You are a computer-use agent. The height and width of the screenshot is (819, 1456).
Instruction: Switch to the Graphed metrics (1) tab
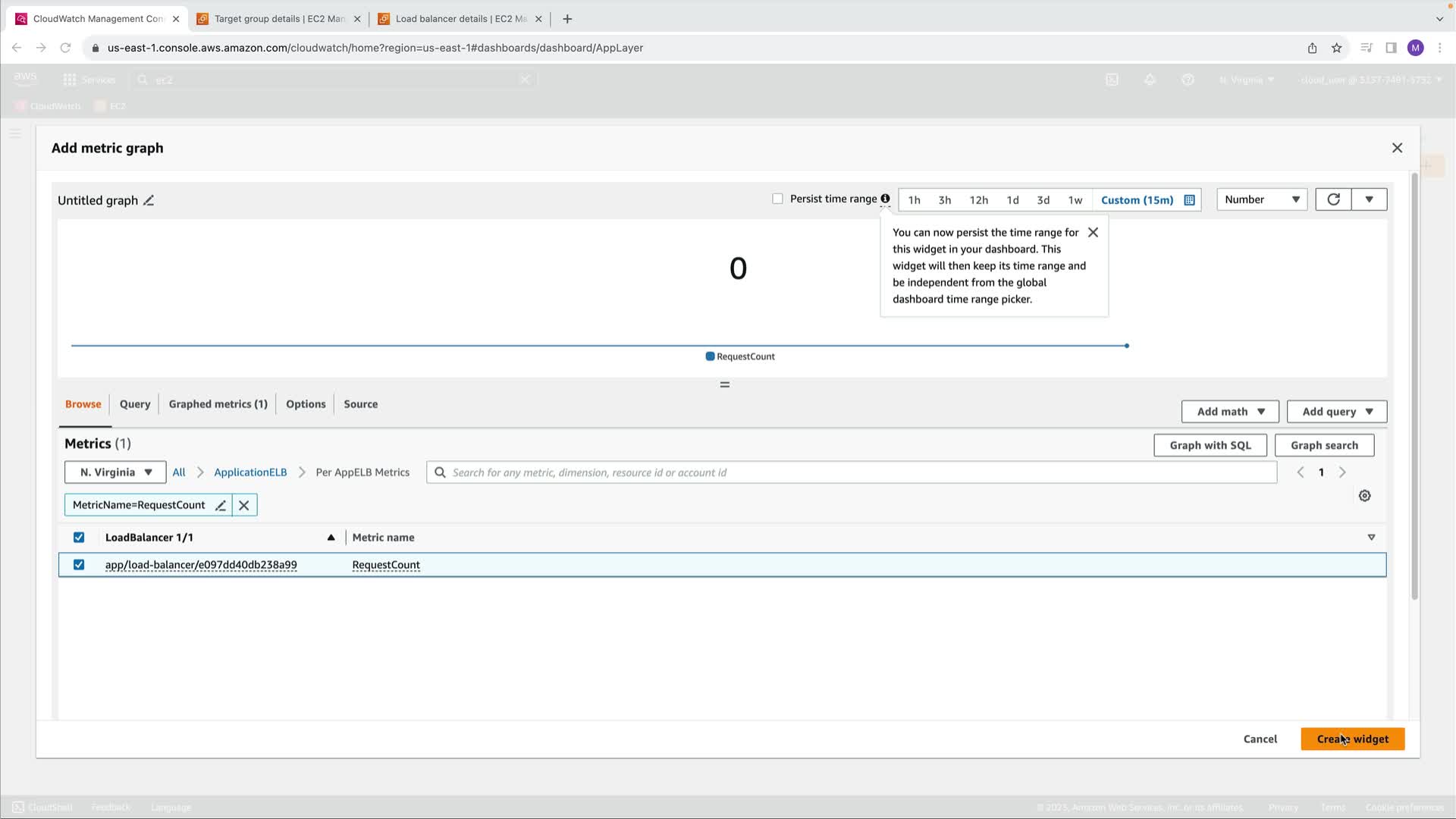(218, 404)
